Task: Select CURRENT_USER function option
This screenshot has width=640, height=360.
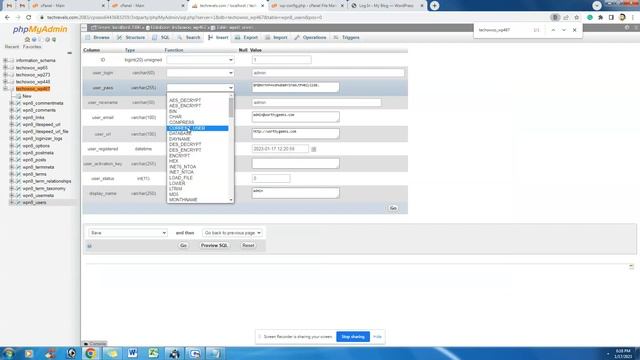Action: pos(198,128)
